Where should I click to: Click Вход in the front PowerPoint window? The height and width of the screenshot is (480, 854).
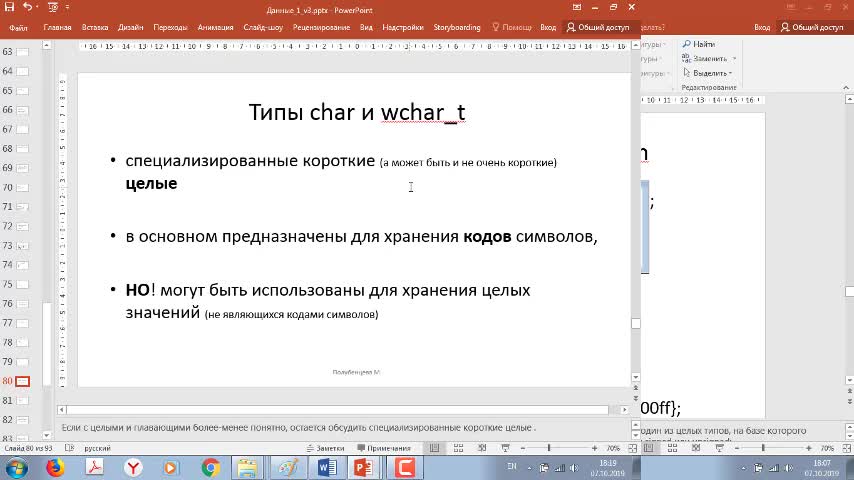click(548, 27)
